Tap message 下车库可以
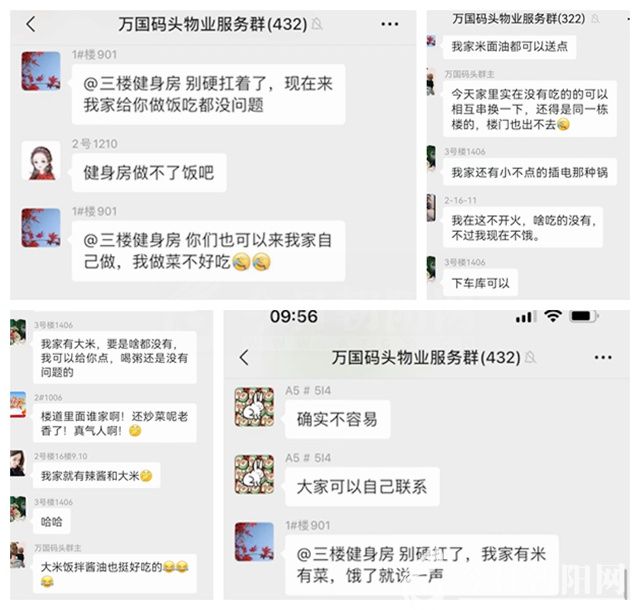This screenshot has width=640, height=610. [480, 283]
